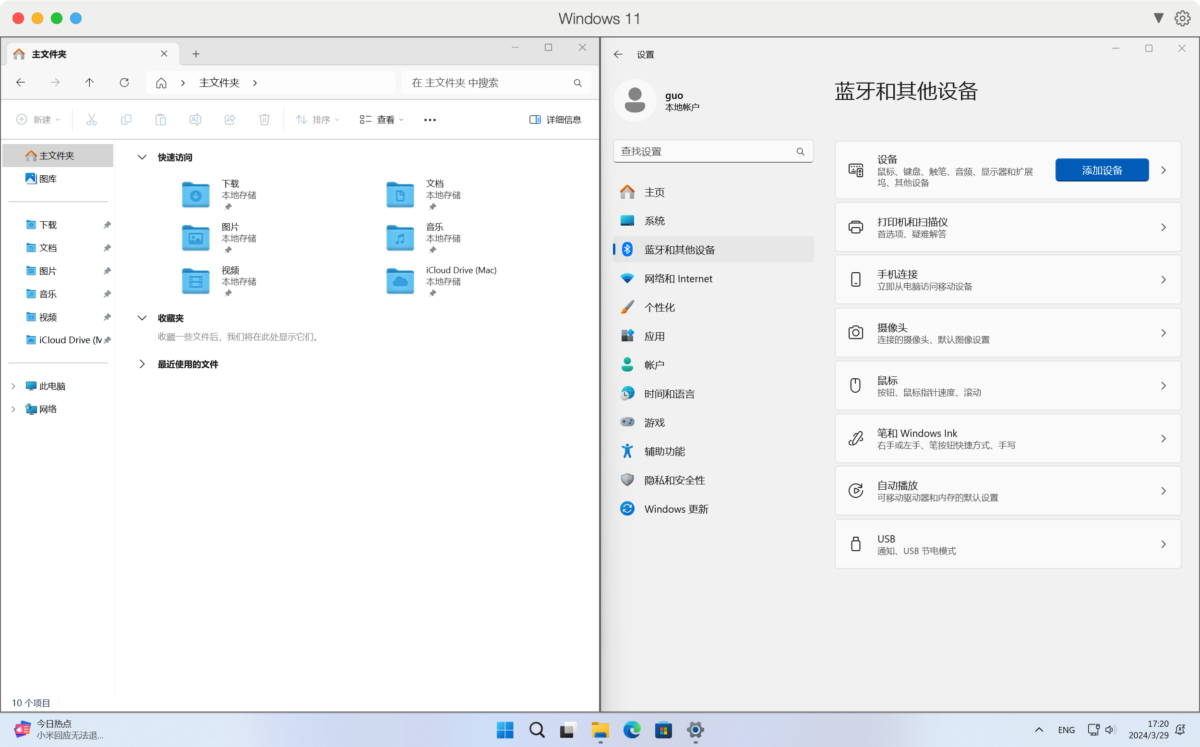The image size is (1200, 747).
Task: Select 图片 in the File Explorer sidebar
Action: [x=57, y=271]
